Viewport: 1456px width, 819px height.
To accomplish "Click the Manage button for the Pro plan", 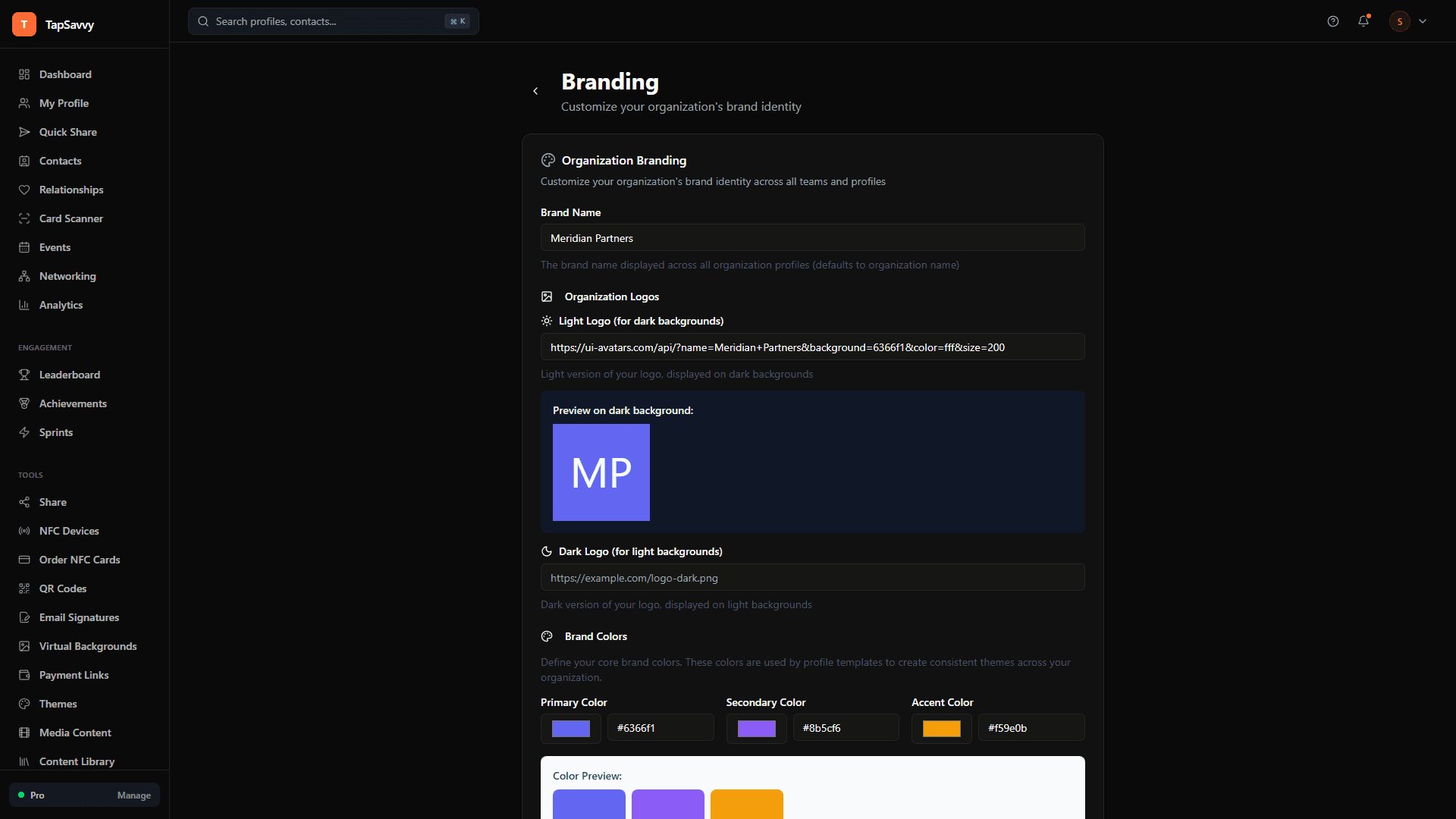I will (133, 795).
